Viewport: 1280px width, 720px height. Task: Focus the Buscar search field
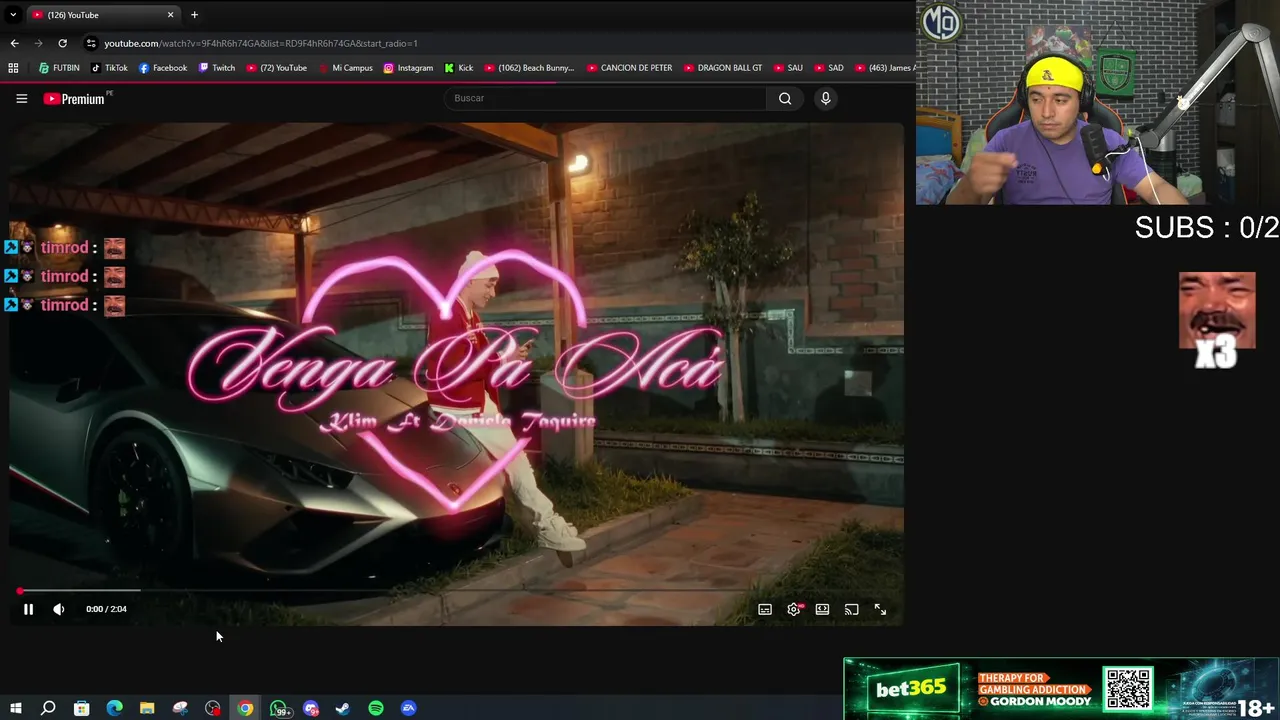click(605, 98)
